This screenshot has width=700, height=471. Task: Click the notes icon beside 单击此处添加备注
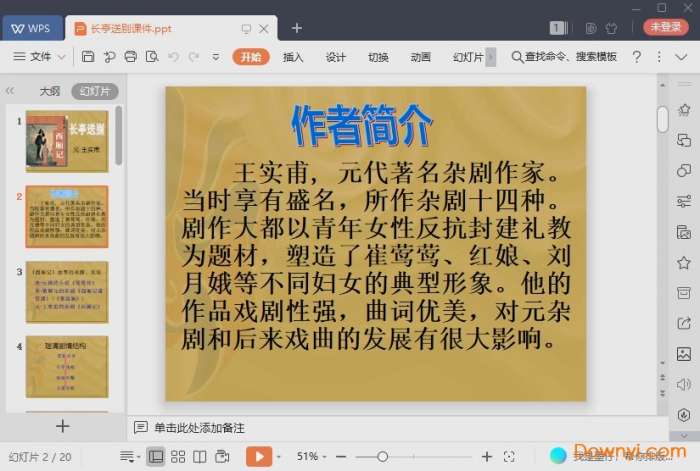pyautogui.click(x=141, y=428)
